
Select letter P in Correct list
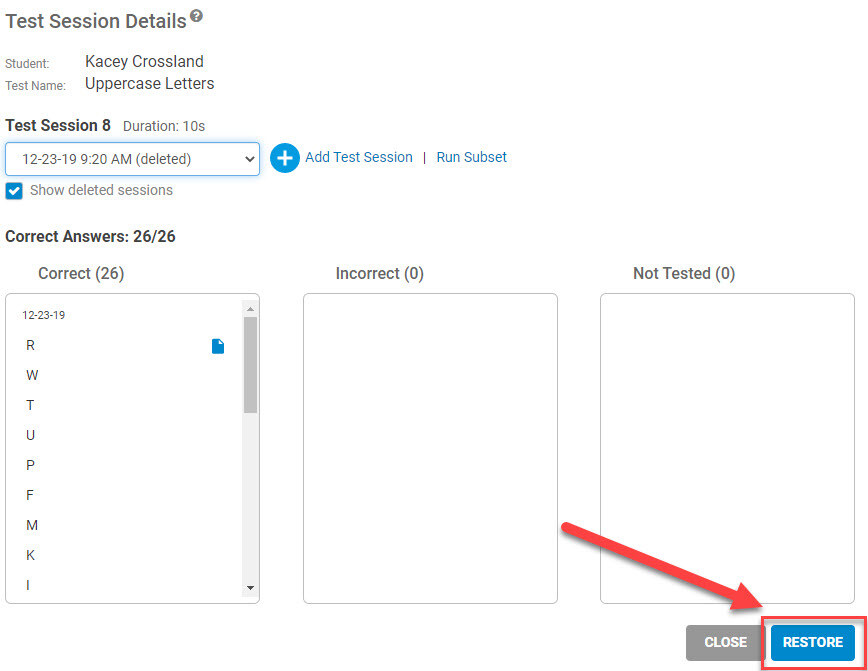point(30,465)
